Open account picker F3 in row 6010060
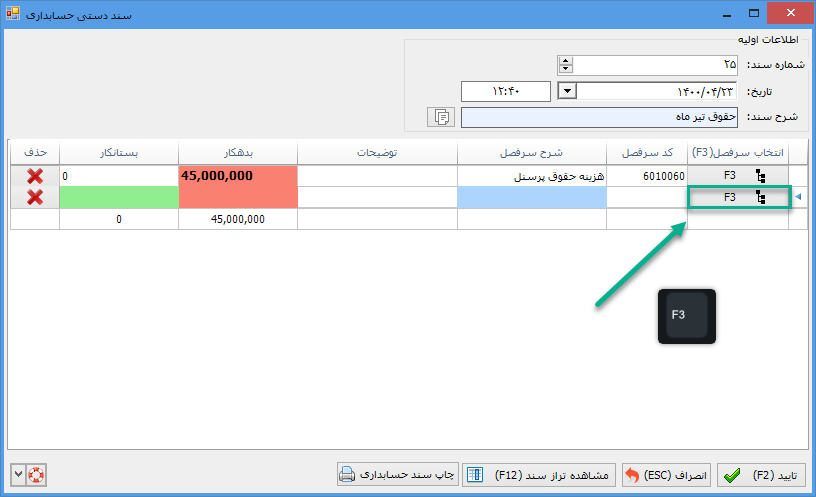The height and width of the screenshot is (497, 816). [x=738, y=176]
